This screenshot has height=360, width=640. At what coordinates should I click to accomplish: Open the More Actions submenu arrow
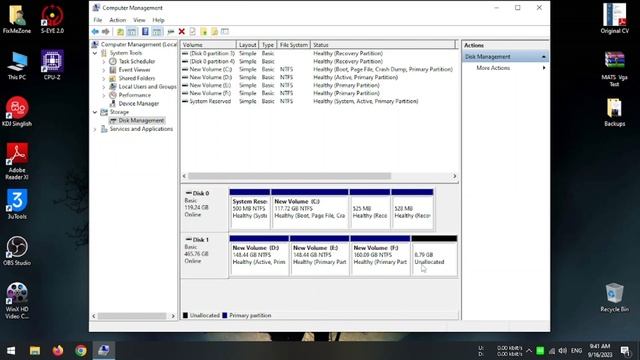tap(544, 68)
